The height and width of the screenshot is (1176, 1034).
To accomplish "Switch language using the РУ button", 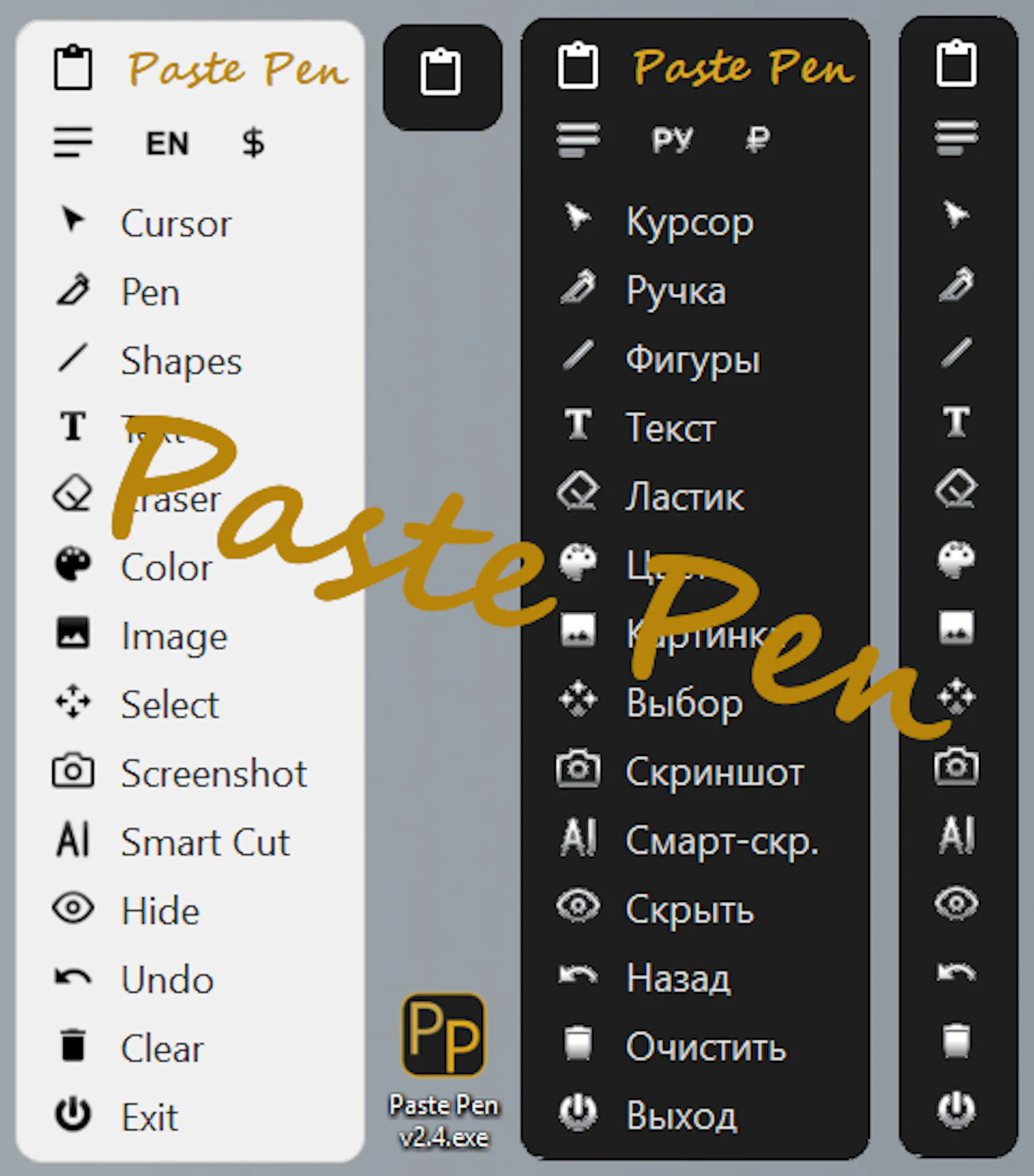I will coord(672,140).
